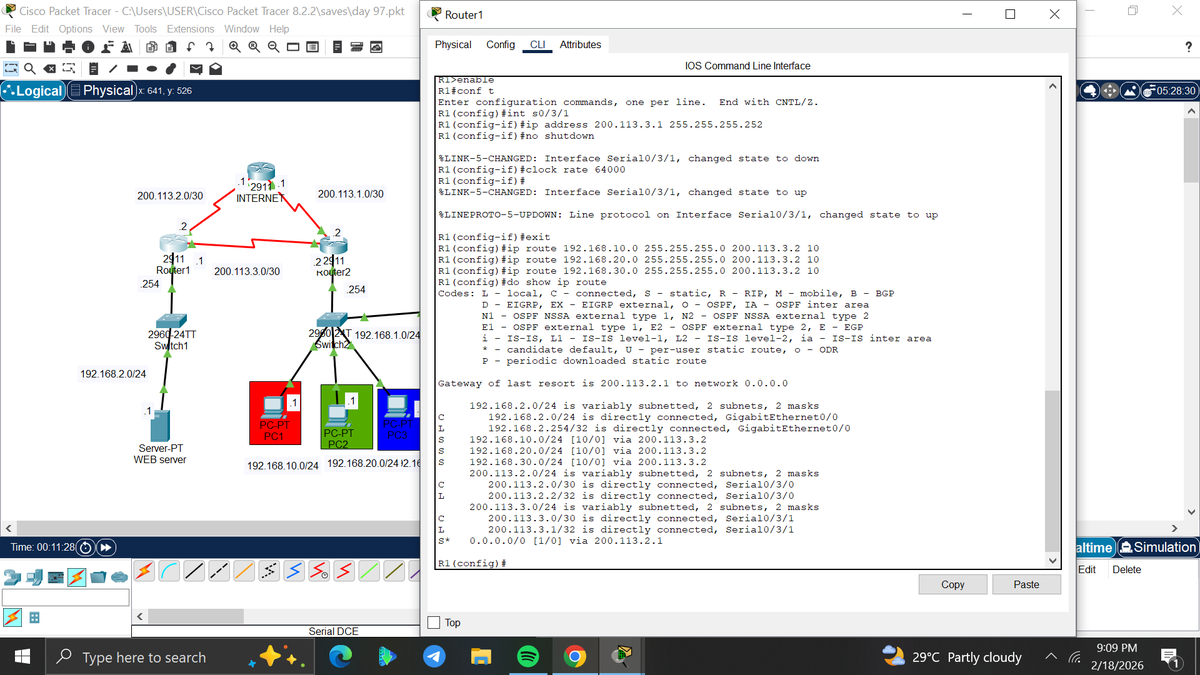This screenshot has width=1200, height=675.
Task: Pick the Draw Rectangle tool
Action: click(132, 68)
